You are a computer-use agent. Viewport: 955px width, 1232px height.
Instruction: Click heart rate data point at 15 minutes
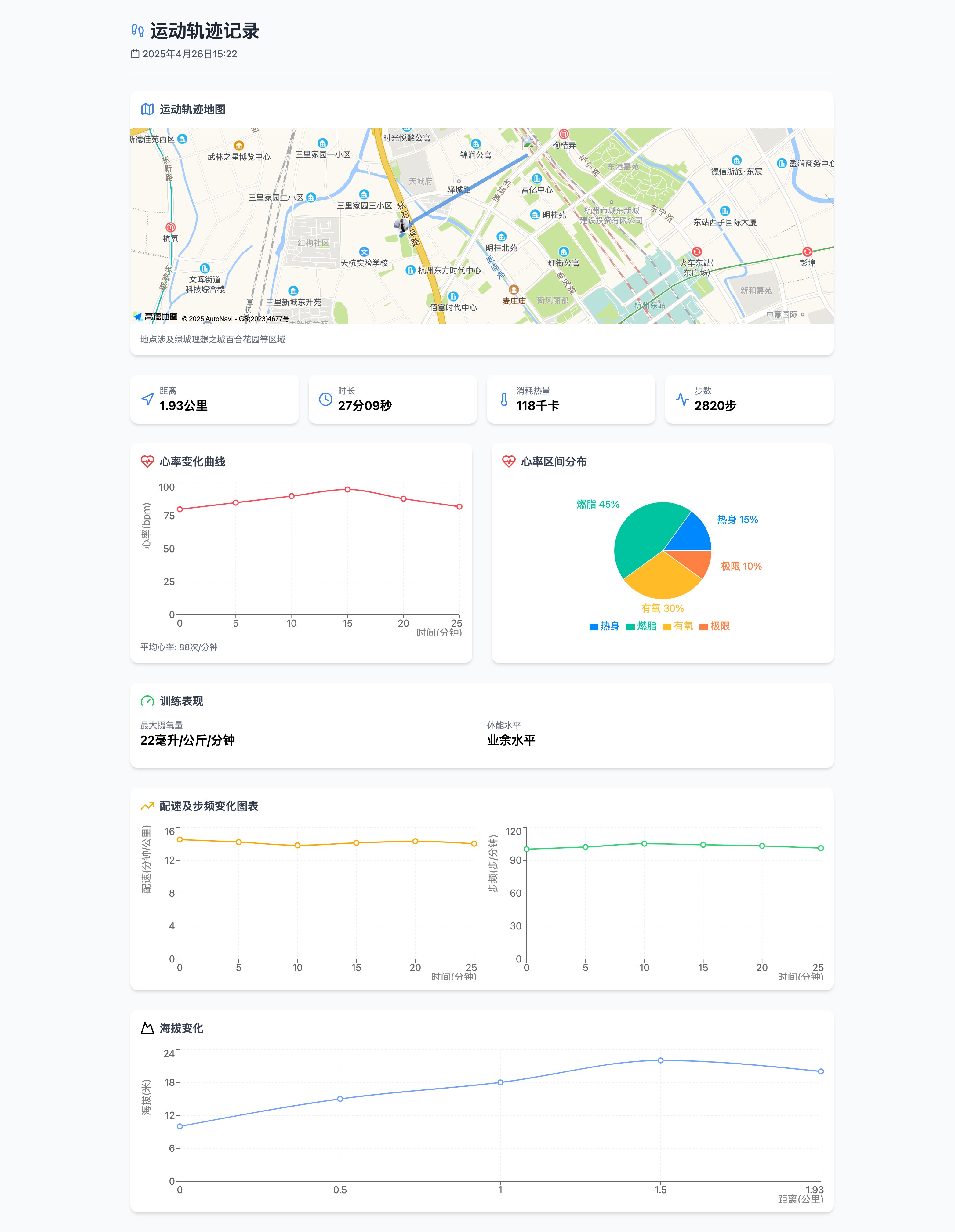347,490
